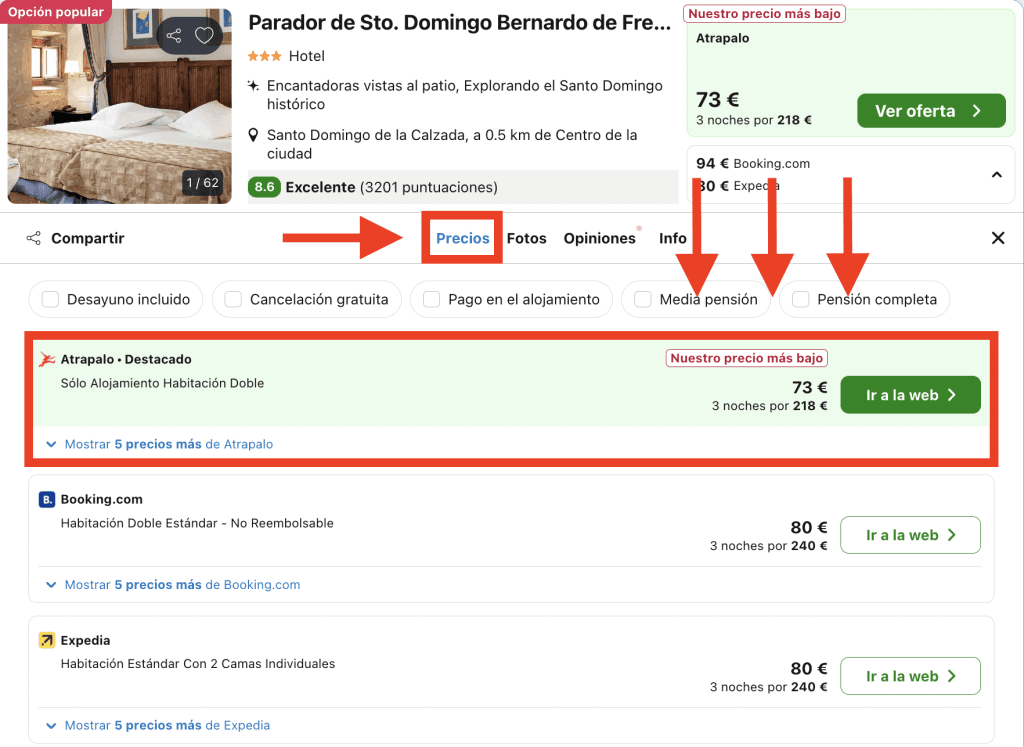Screen dimensions: 1024x747
Task: Expand 5 more Expedia prices
Action: [x=158, y=725]
